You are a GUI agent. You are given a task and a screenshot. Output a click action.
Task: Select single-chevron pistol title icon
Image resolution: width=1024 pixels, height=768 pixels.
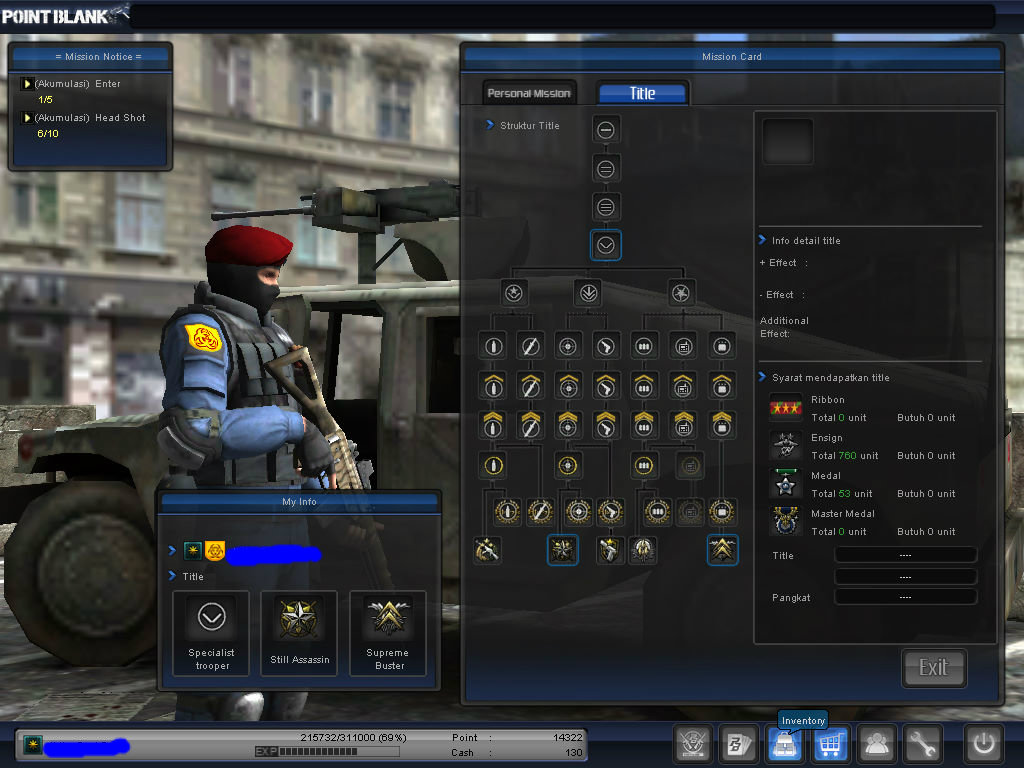pos(605,386)
